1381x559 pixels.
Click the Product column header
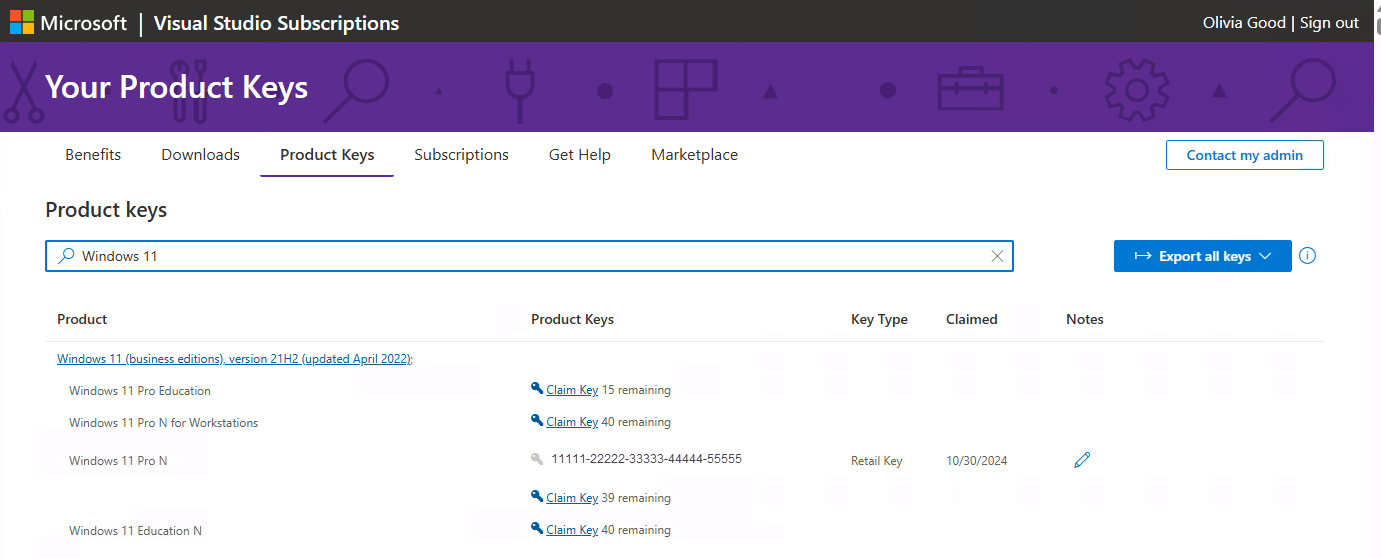pyautogui.click(x=82, y=319)
